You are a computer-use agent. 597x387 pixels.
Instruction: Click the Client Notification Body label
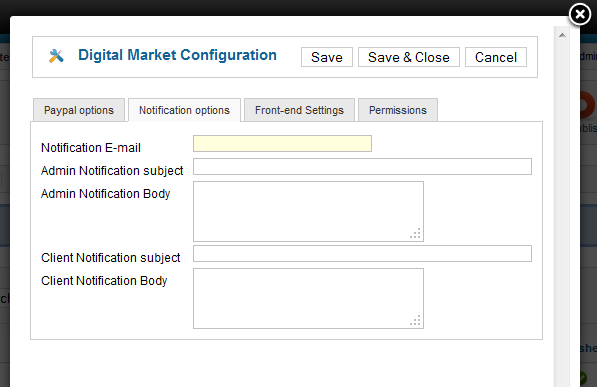coord(104,281)
